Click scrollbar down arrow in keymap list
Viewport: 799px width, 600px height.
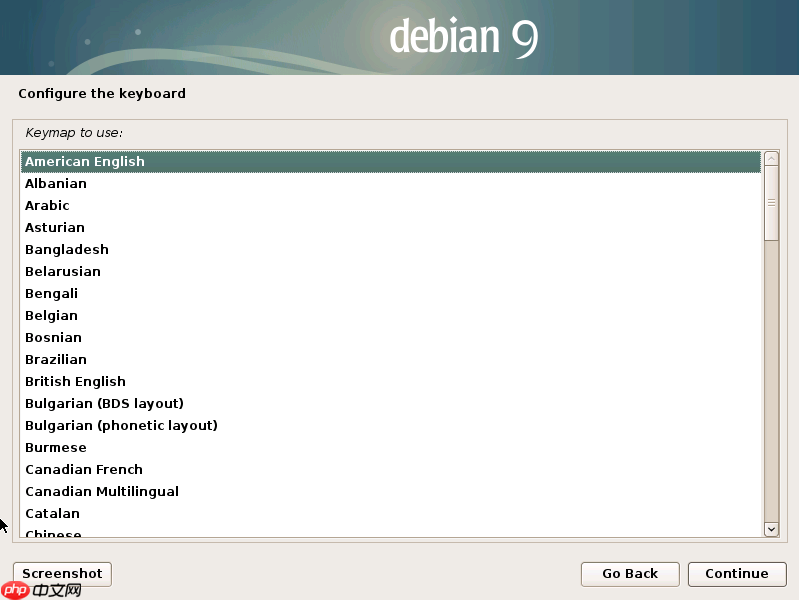coord(771,529)
